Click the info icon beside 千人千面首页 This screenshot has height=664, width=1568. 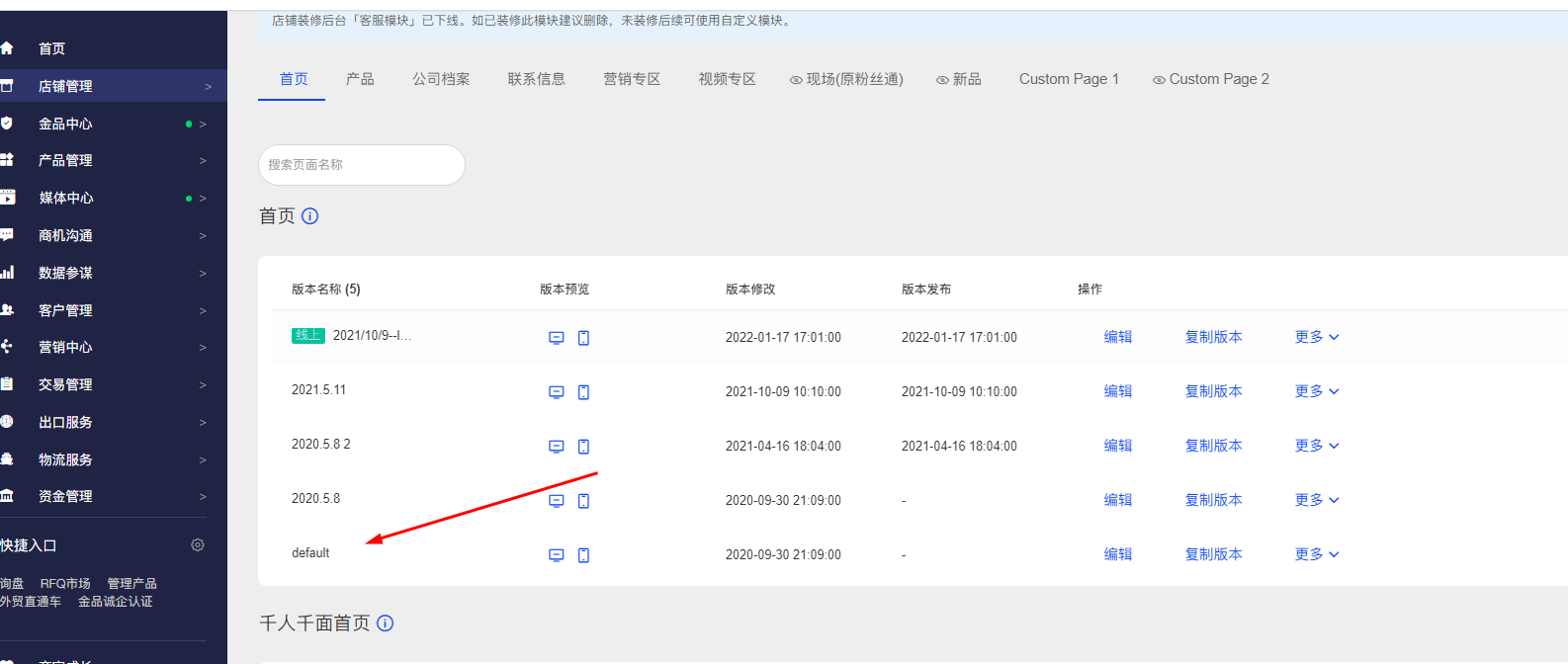point(386,623)
